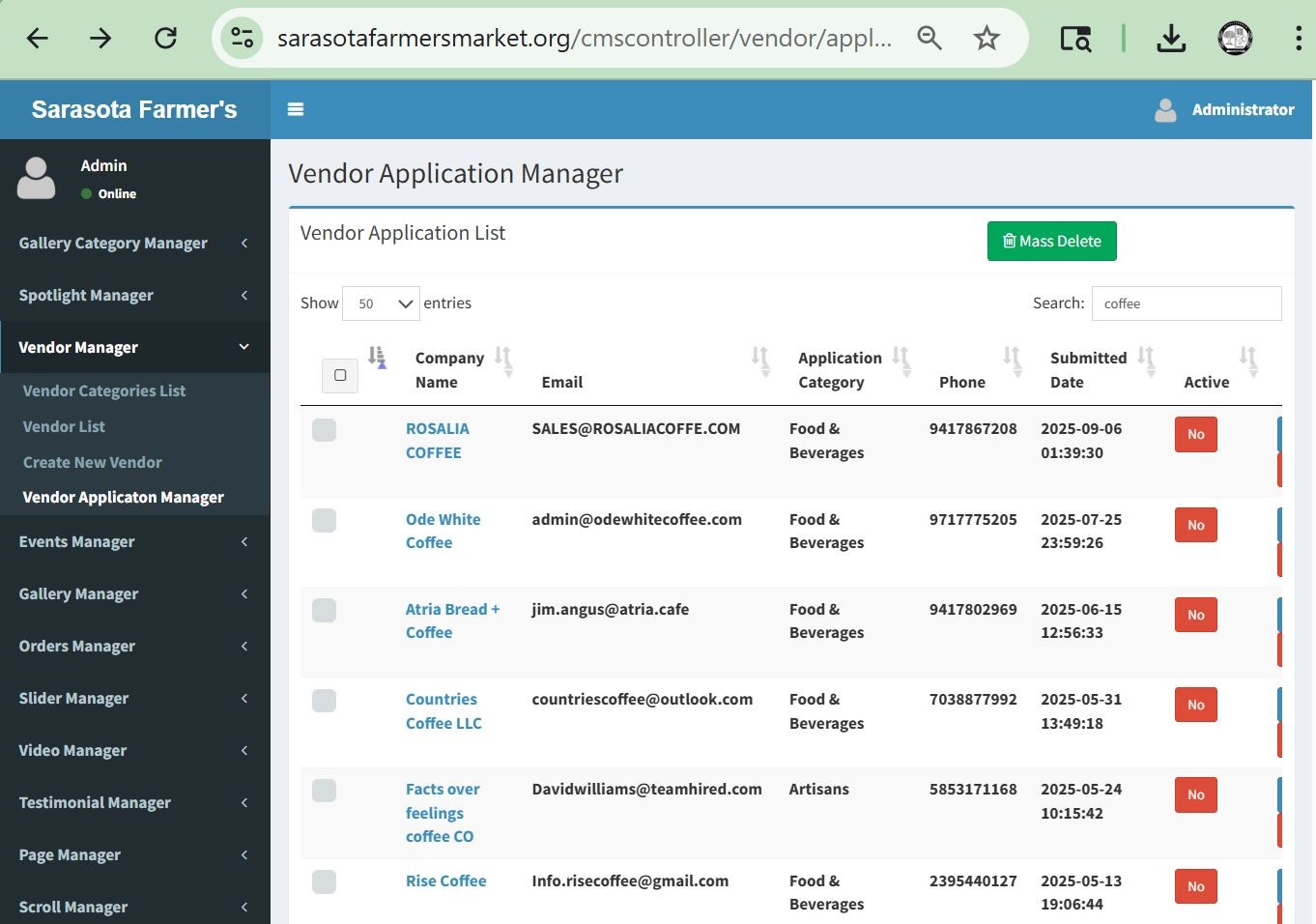The image size is (1316, 924).
Task: Click the Administrator user avatar icon
Action: click(x=1165, y=110)
